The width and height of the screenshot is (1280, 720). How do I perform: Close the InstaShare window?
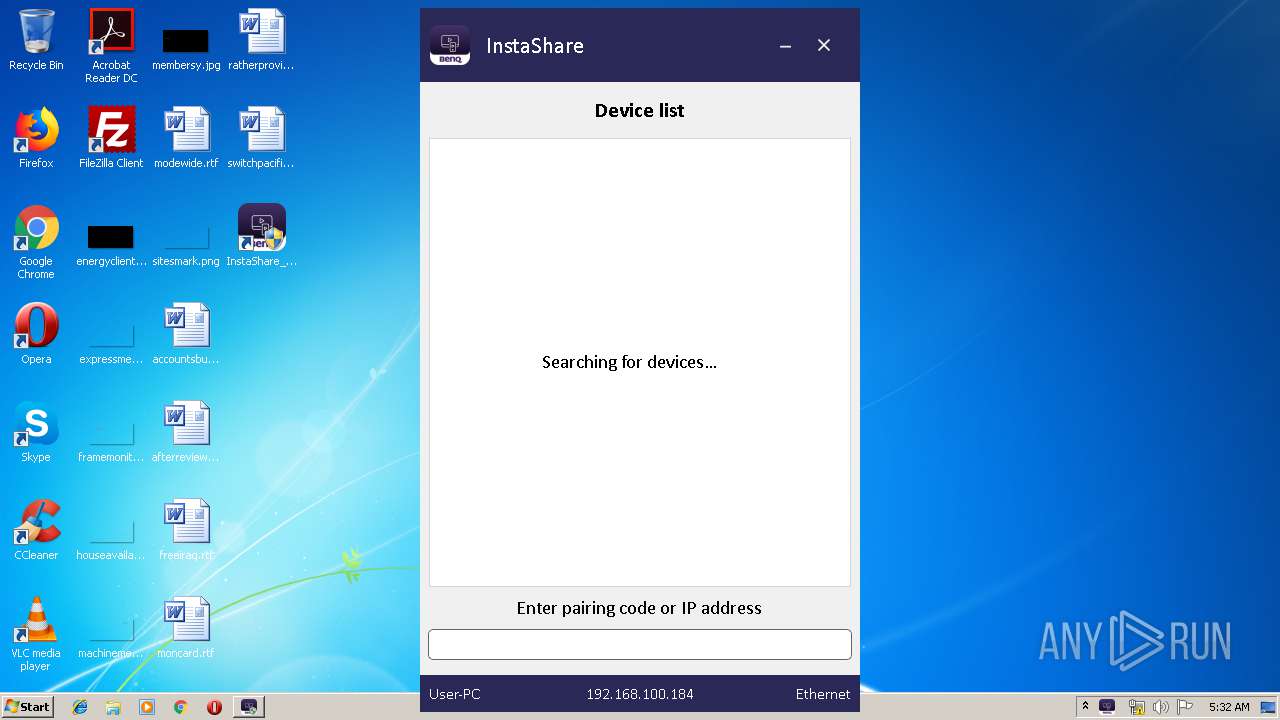pos(824,45)
